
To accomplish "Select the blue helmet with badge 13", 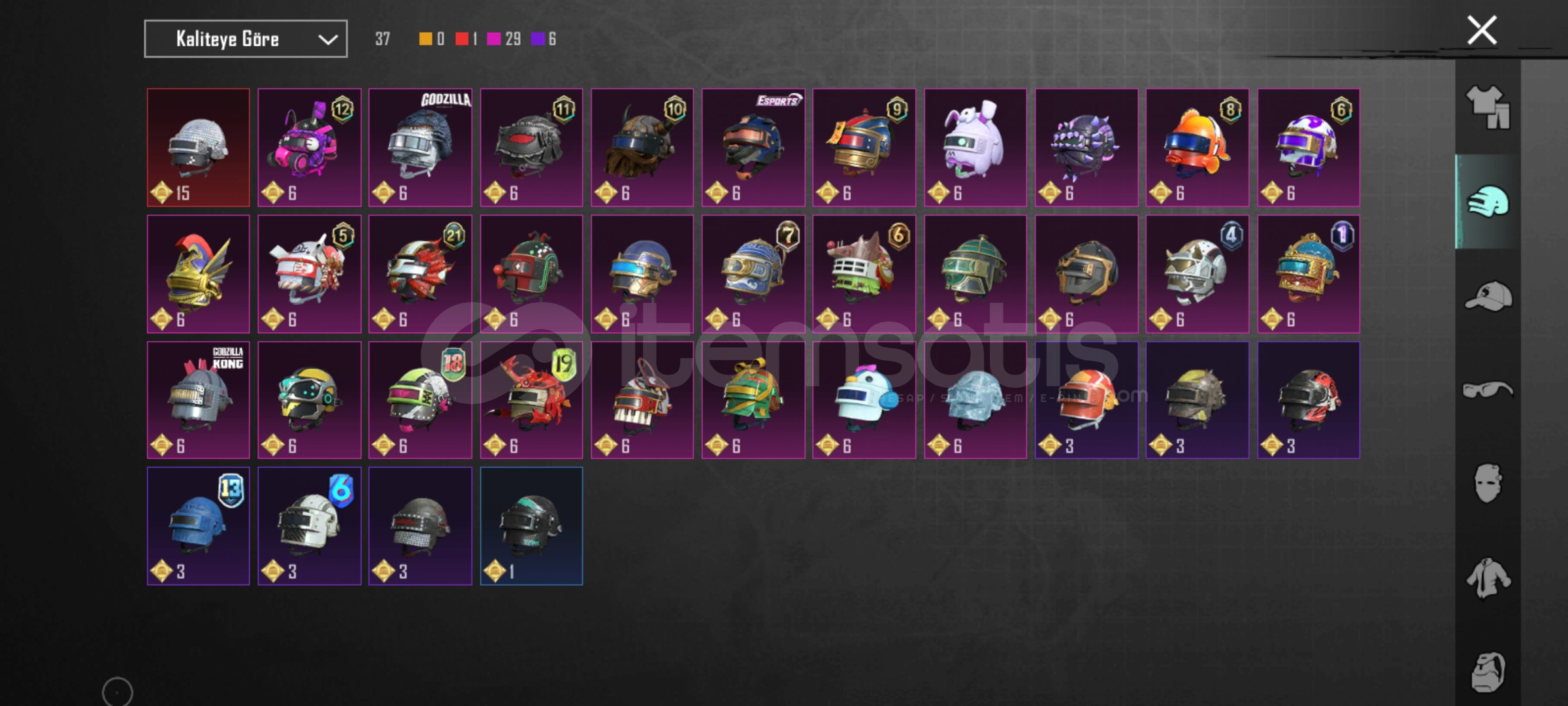I will [198, 526].
